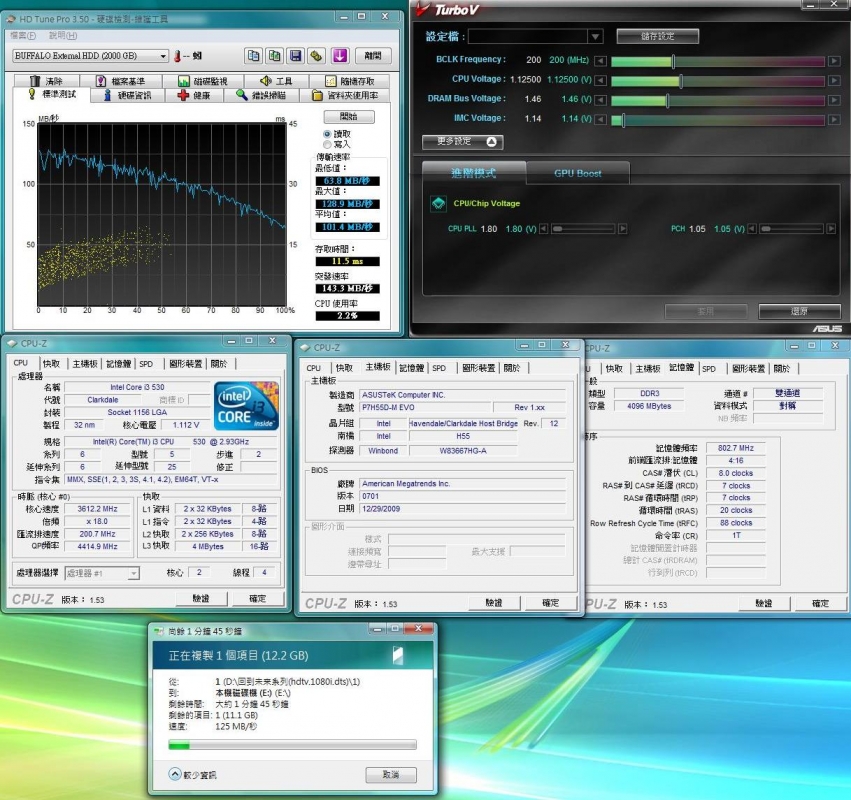Image resolution: width=851 pixels, height=800 pixels.
Task: Expand the 更多設定 panel in TurboV
Action: click(463, 142)
